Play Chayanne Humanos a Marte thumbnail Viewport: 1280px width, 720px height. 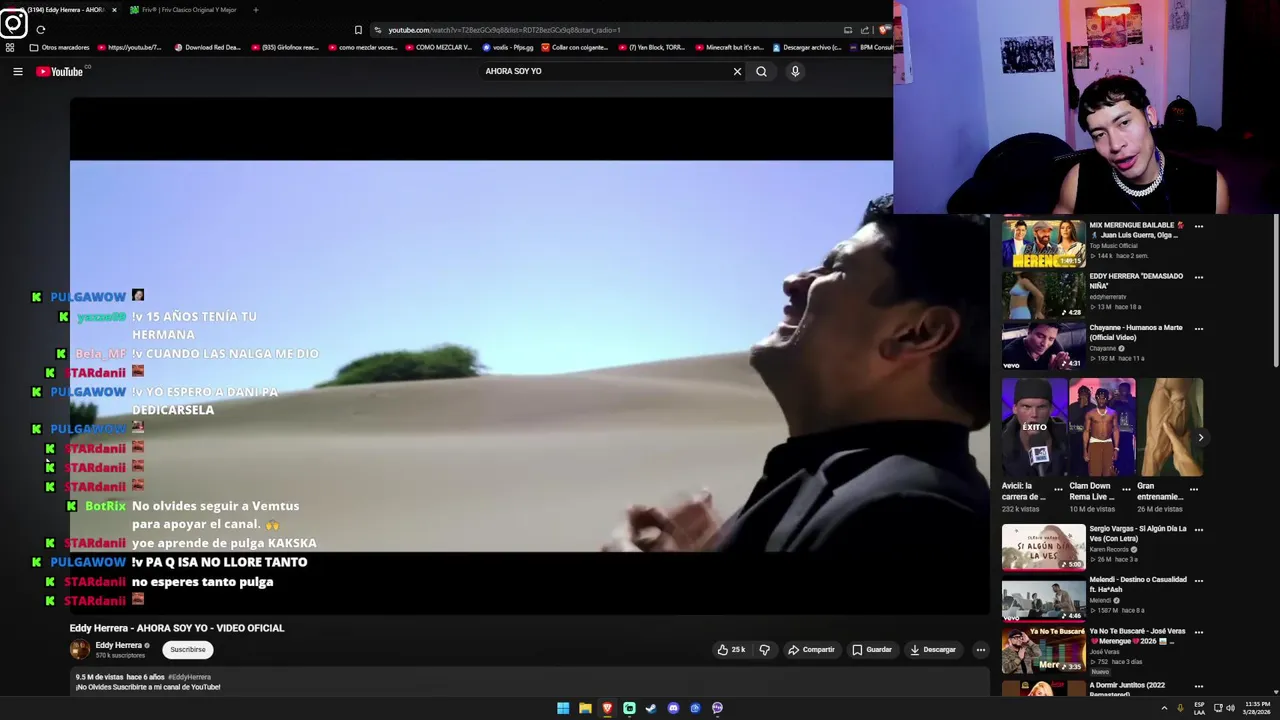pyautogui.click(x=1043, y=346)
